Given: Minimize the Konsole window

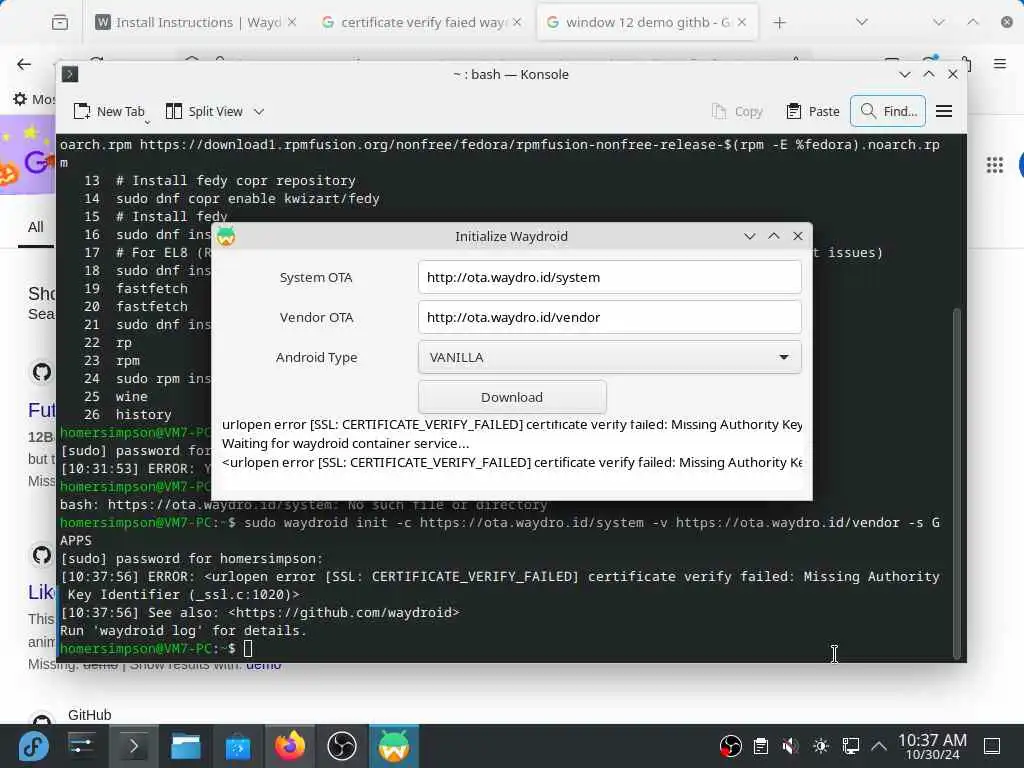Looking at the screenshot, I should click(x=904, y=74).
